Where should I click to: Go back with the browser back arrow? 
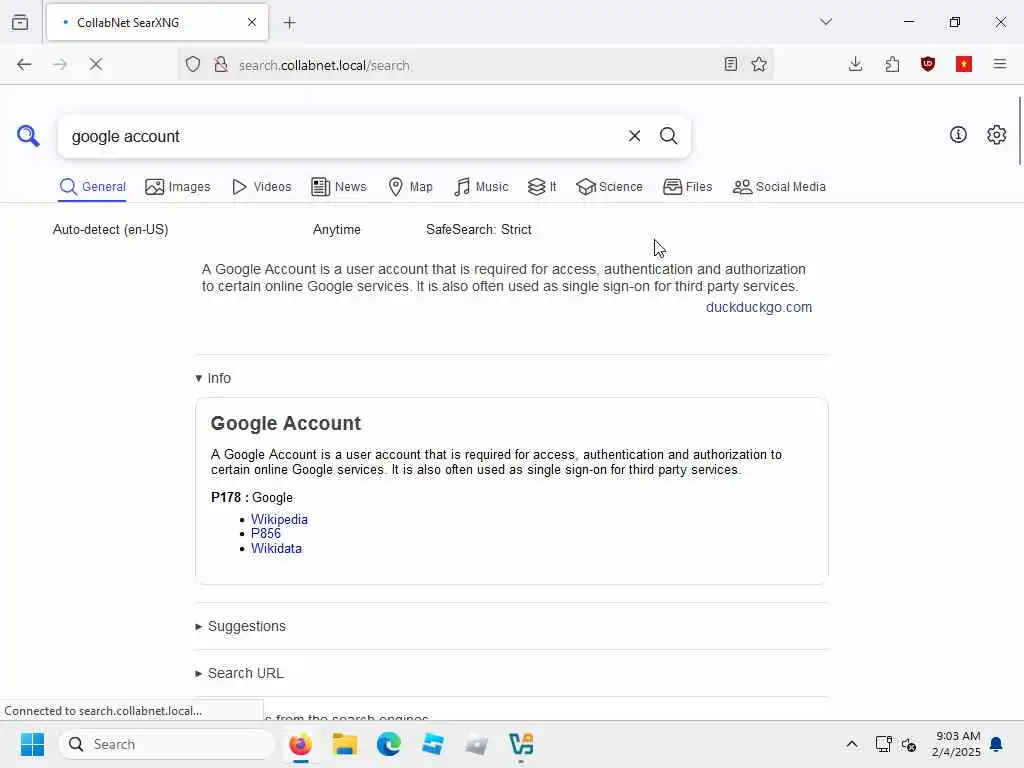click(24, 64)
